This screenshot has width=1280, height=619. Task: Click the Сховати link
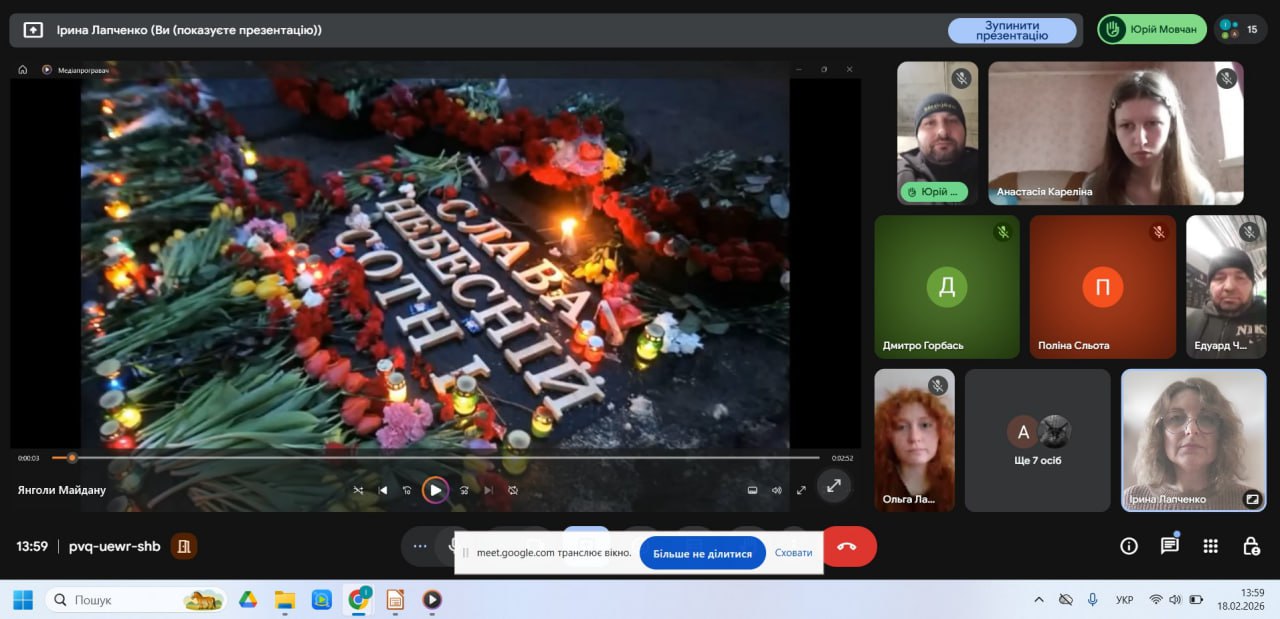click(793, 553)
